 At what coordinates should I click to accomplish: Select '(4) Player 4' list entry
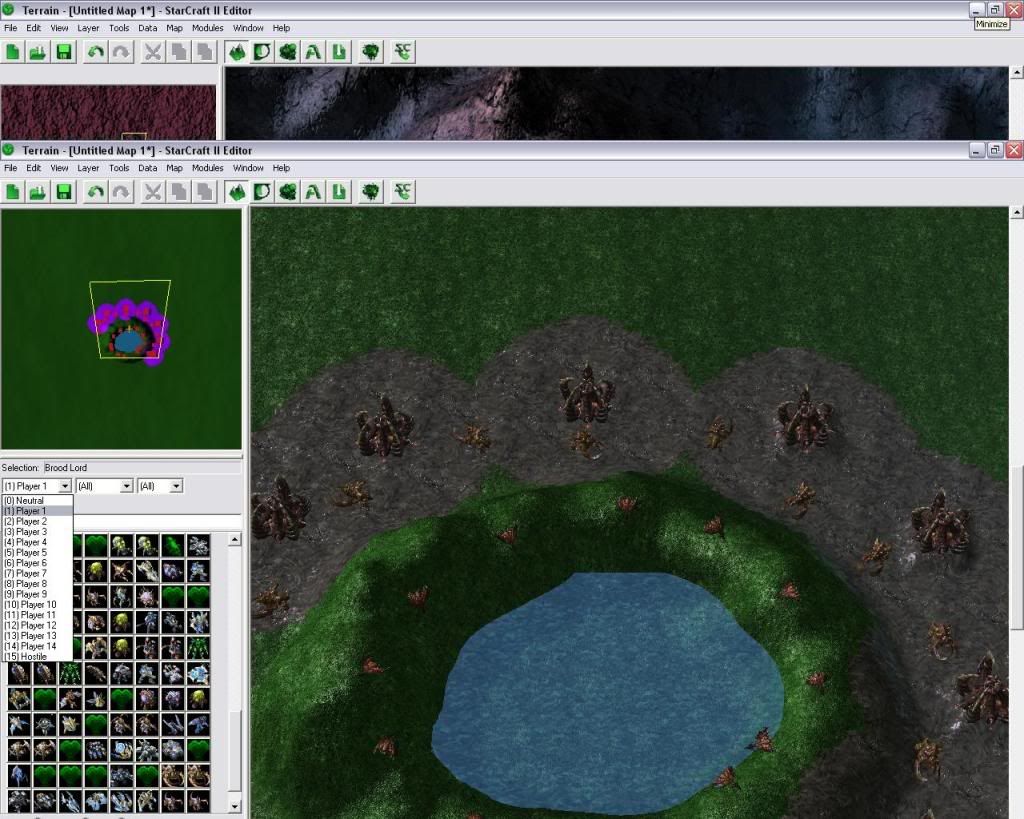[37, 542]
